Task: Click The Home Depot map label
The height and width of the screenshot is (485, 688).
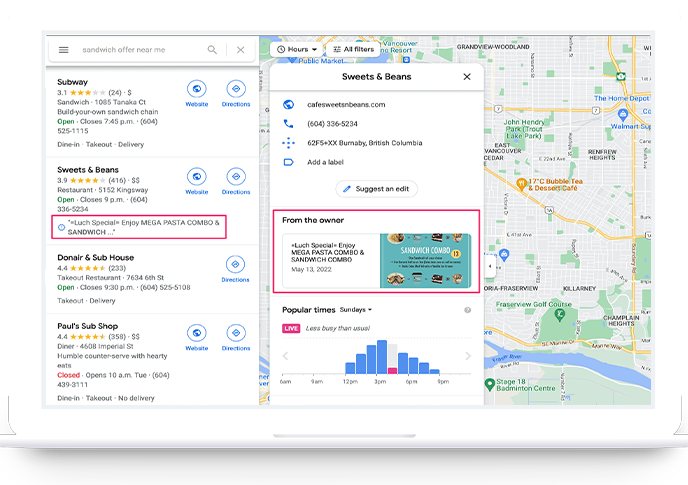Action: 621,98
